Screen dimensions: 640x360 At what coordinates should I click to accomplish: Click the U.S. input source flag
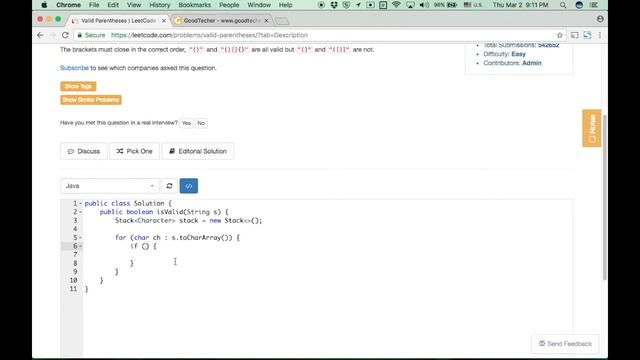tap(473, 5)
